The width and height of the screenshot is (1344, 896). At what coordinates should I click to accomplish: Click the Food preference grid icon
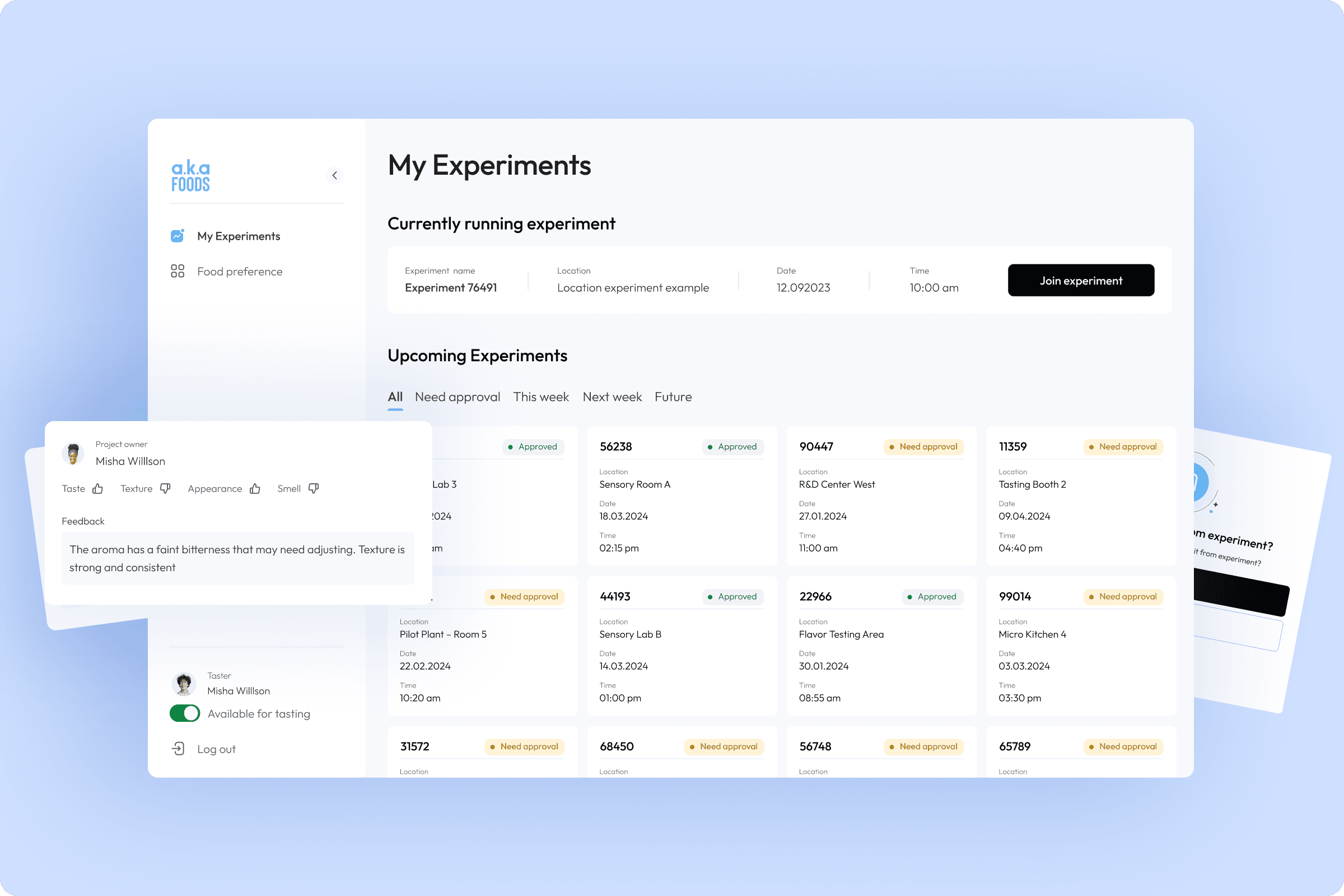tap(177, 271)
